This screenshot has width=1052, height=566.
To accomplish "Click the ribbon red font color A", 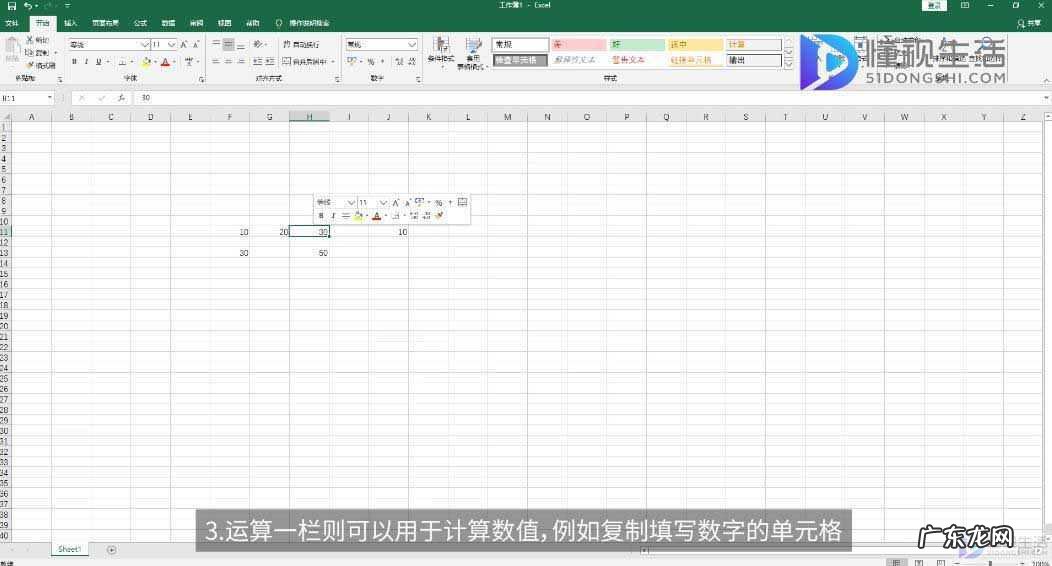I will 165,62.
